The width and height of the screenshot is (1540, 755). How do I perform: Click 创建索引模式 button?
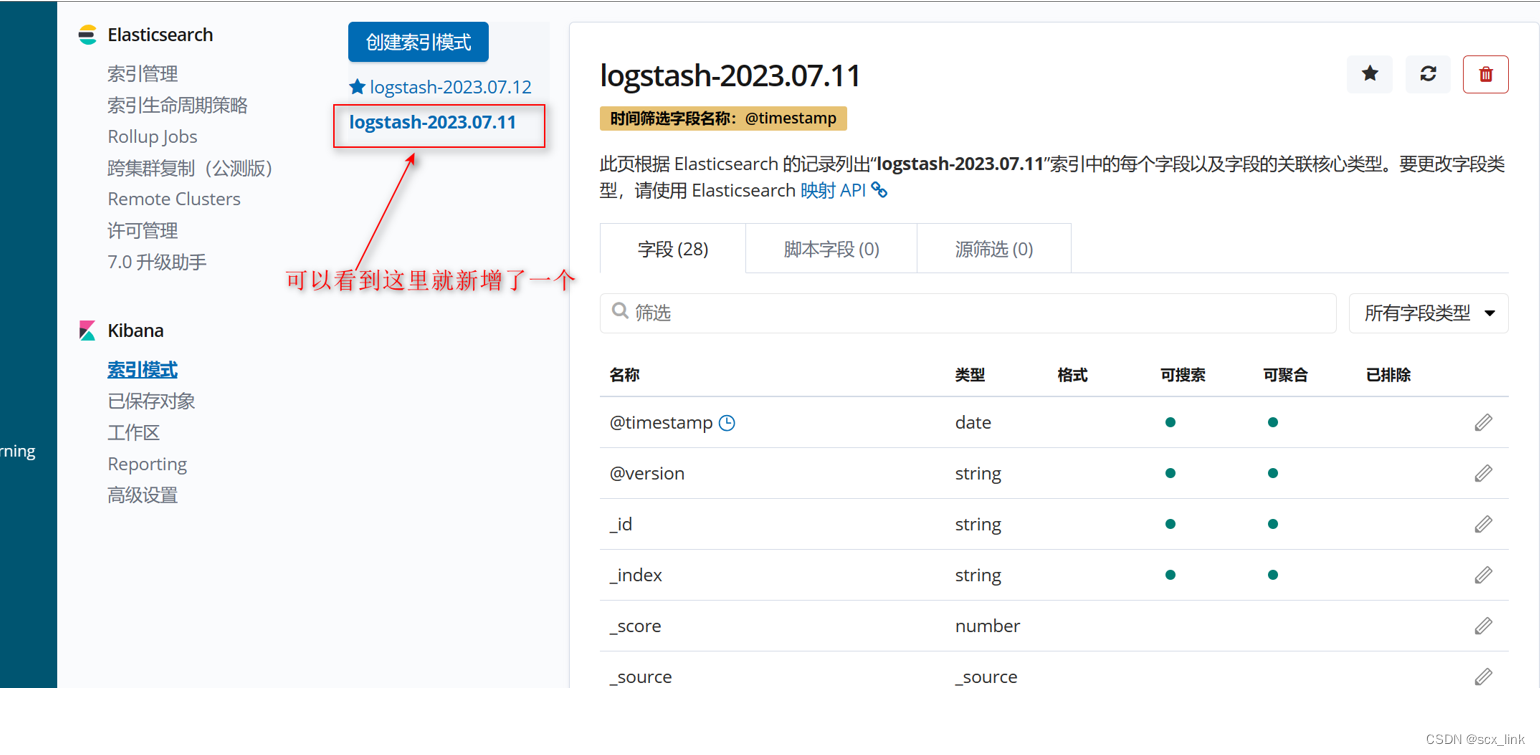(x=418, y=42)
